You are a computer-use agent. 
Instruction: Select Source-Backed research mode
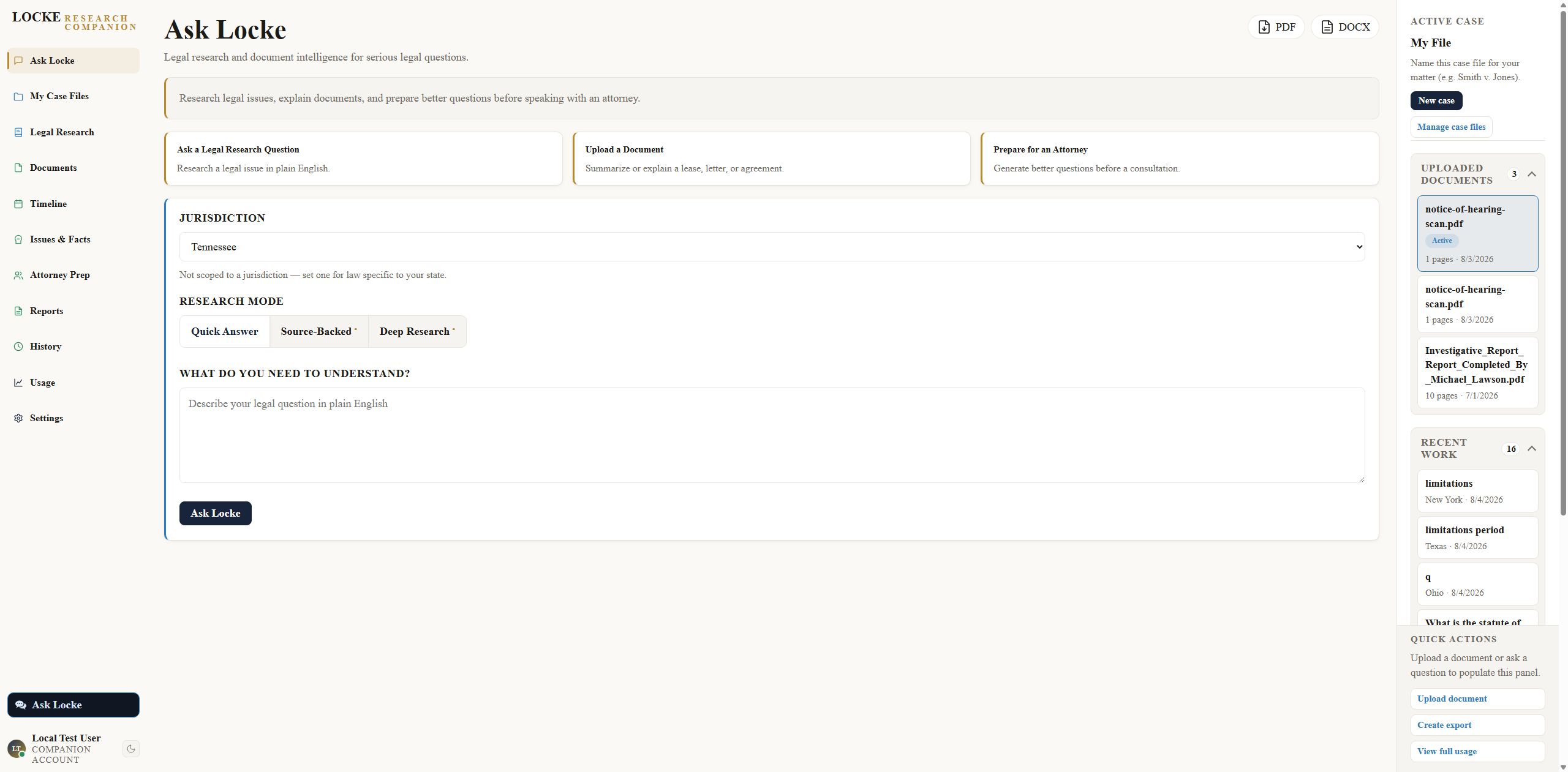point(318,331)
